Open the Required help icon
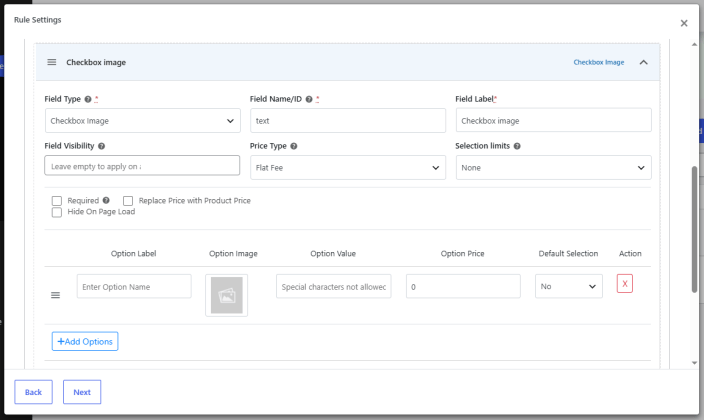The width and height of the screenshot is (704, 420). (x=106, y=200)
